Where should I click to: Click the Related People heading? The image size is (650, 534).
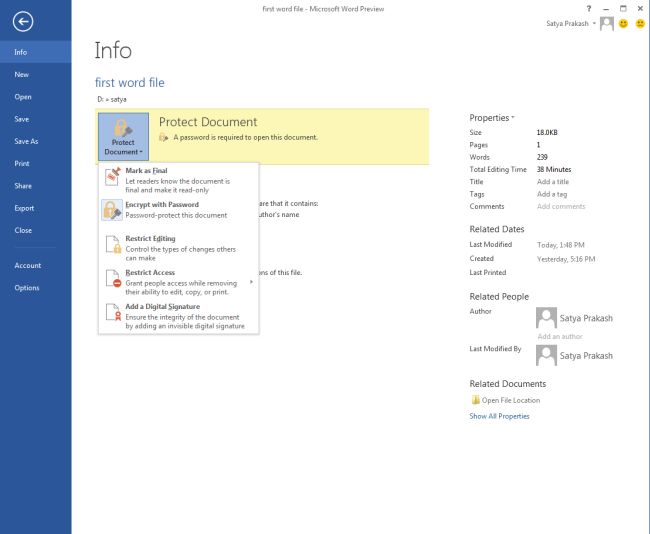(x=499, y=297)
